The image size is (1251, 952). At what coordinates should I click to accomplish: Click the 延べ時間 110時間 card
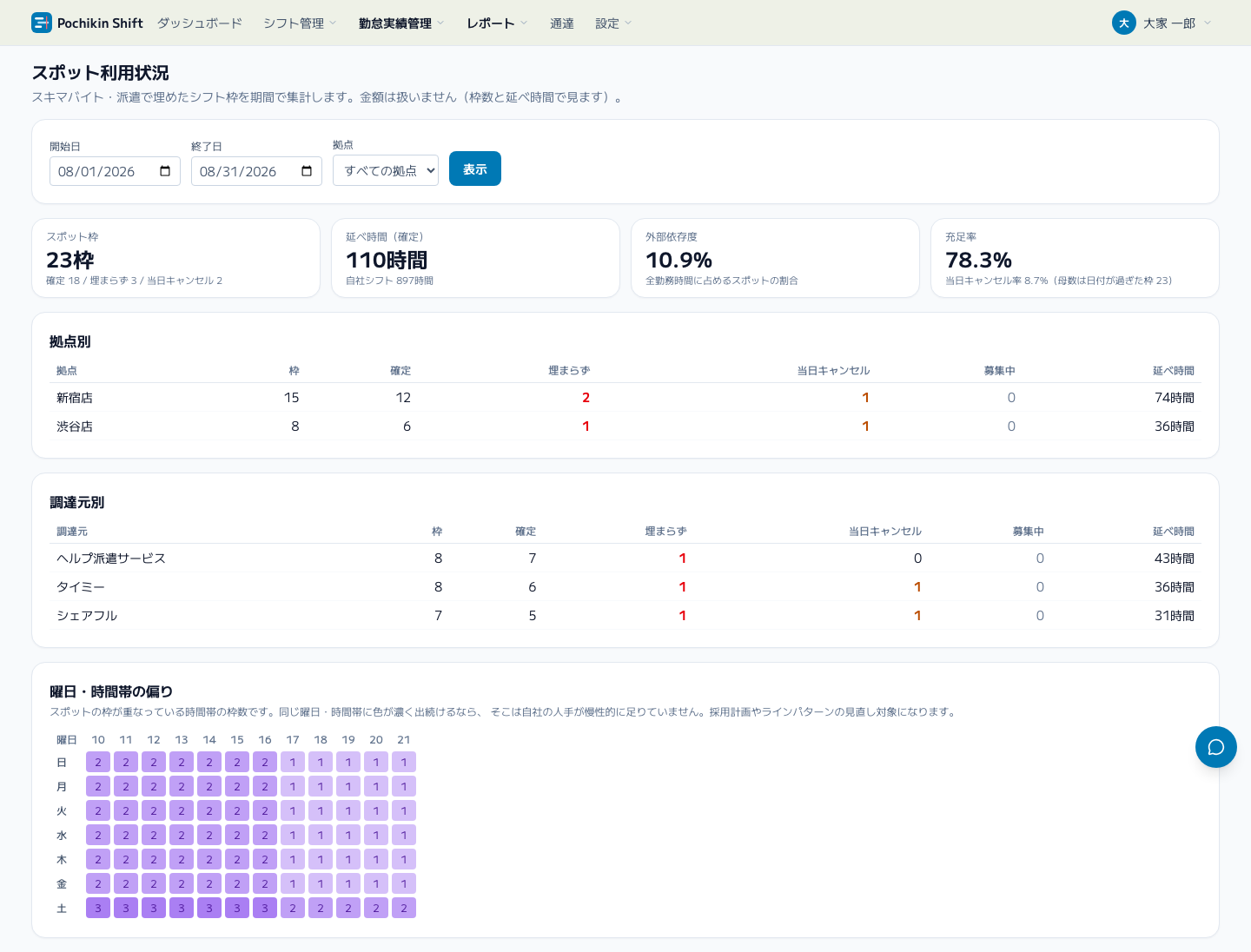click(x=475, y=258)
